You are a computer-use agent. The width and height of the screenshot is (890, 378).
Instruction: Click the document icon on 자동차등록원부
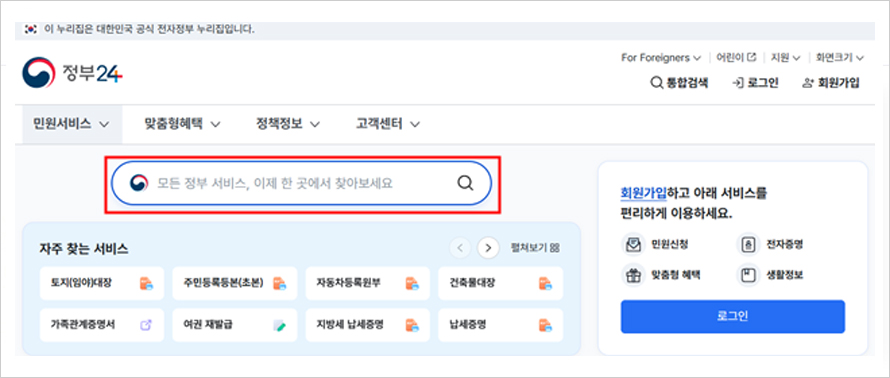point(412,283)
